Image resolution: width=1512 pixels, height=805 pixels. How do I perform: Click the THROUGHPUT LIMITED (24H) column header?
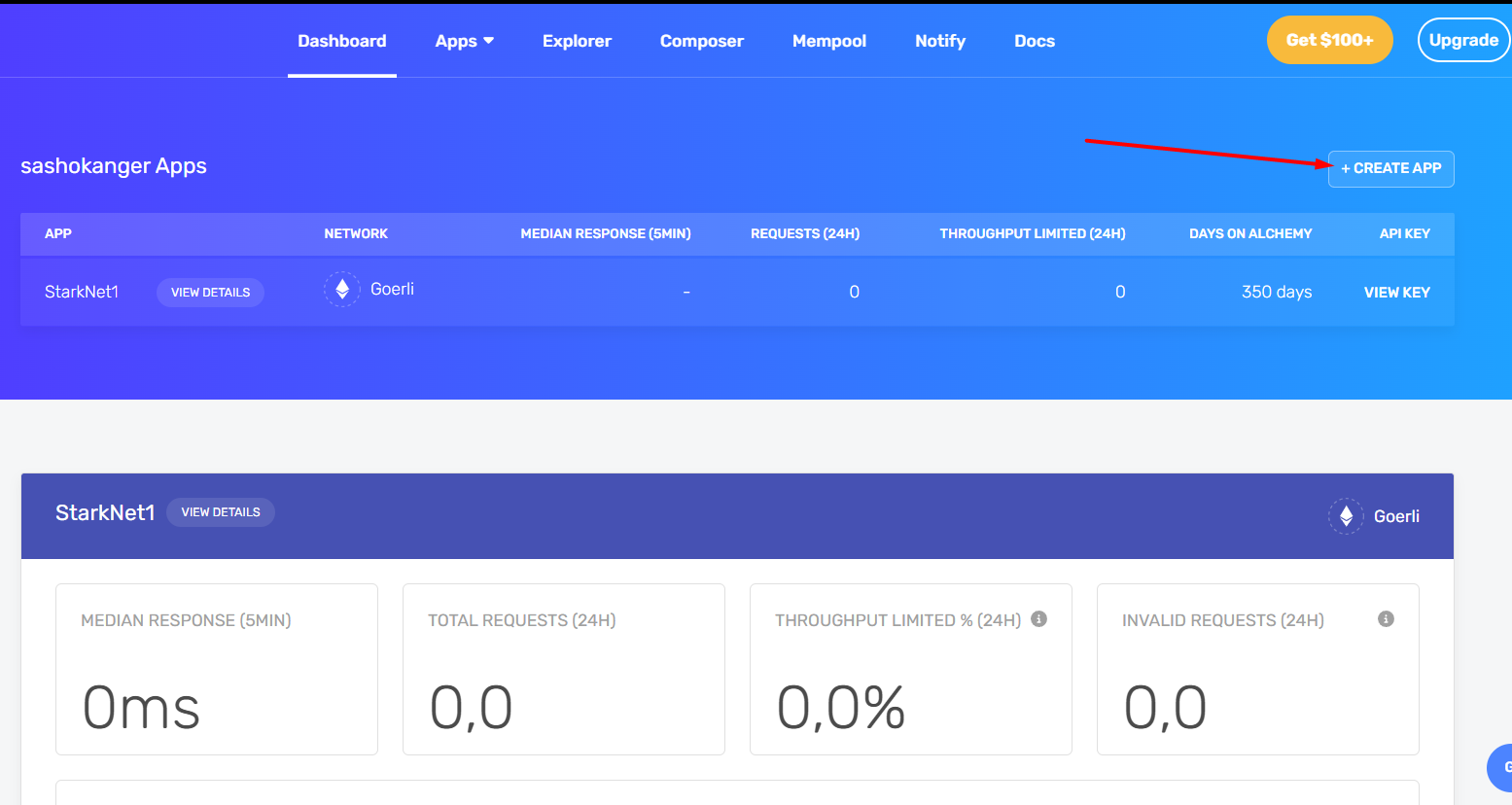pos(1033,233)
